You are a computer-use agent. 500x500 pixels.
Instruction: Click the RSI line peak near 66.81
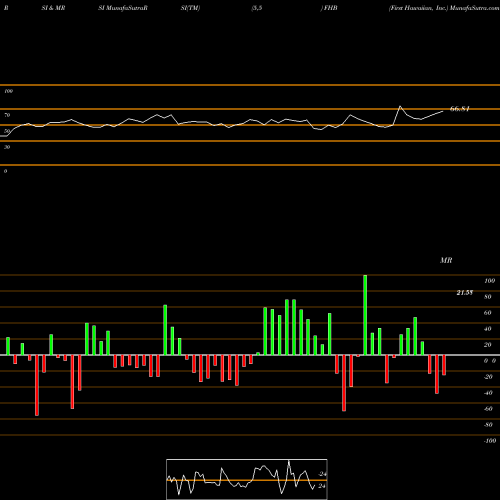[400, 106]
